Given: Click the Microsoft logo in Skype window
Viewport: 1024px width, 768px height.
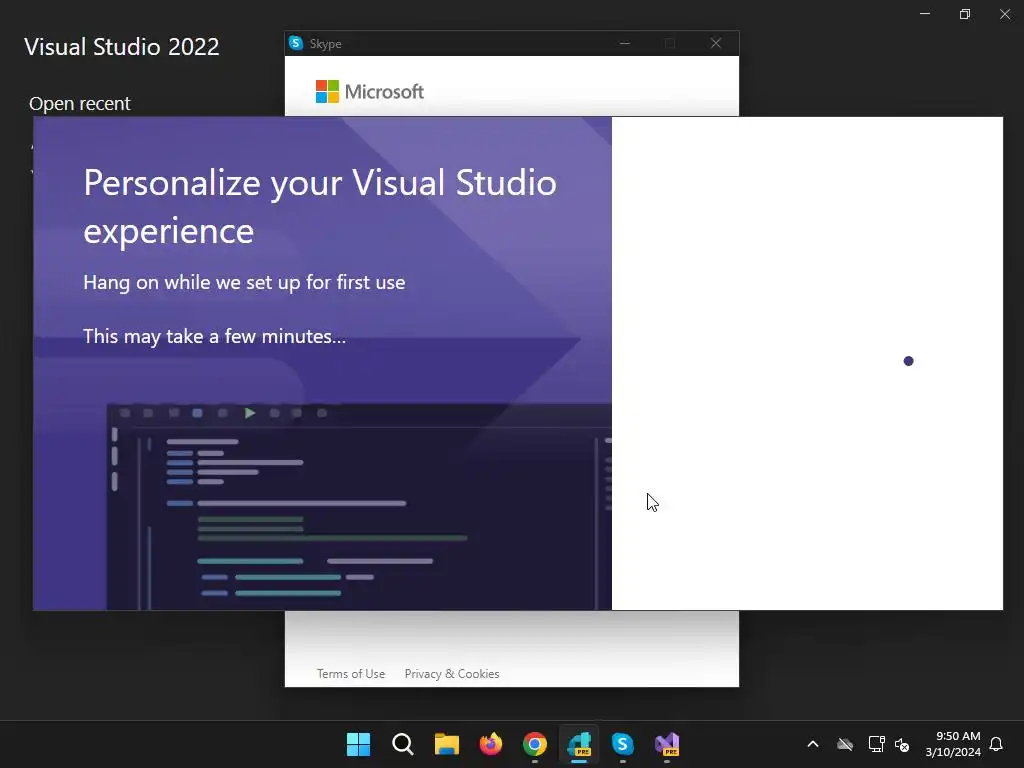Looking at the screenshot, I should (370, 91).
